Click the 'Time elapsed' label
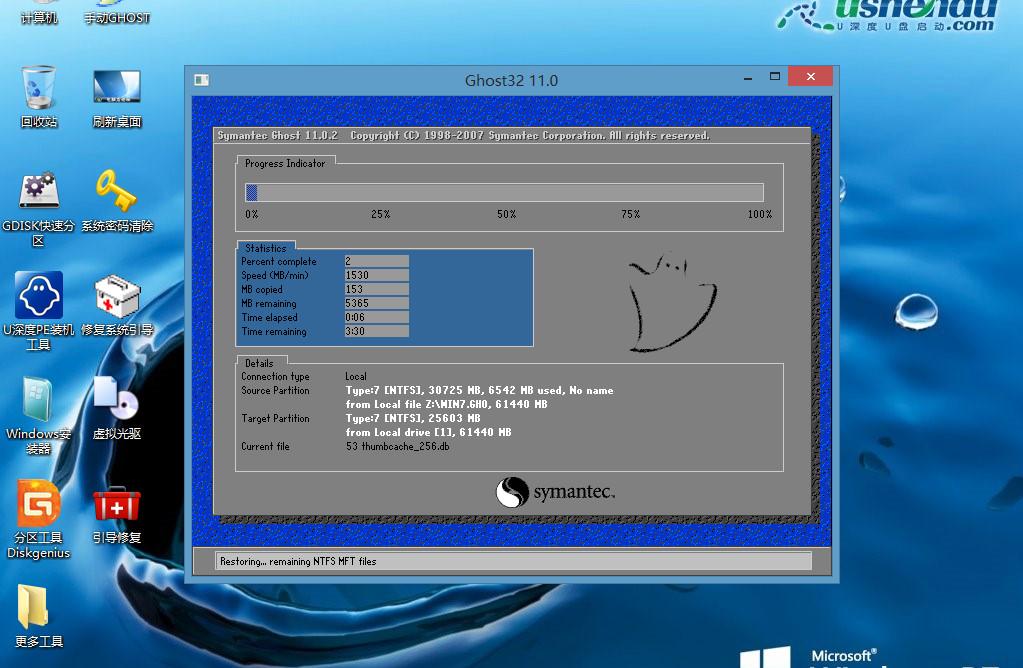The width and height of the screenshot is (1023, 668). 269,317
